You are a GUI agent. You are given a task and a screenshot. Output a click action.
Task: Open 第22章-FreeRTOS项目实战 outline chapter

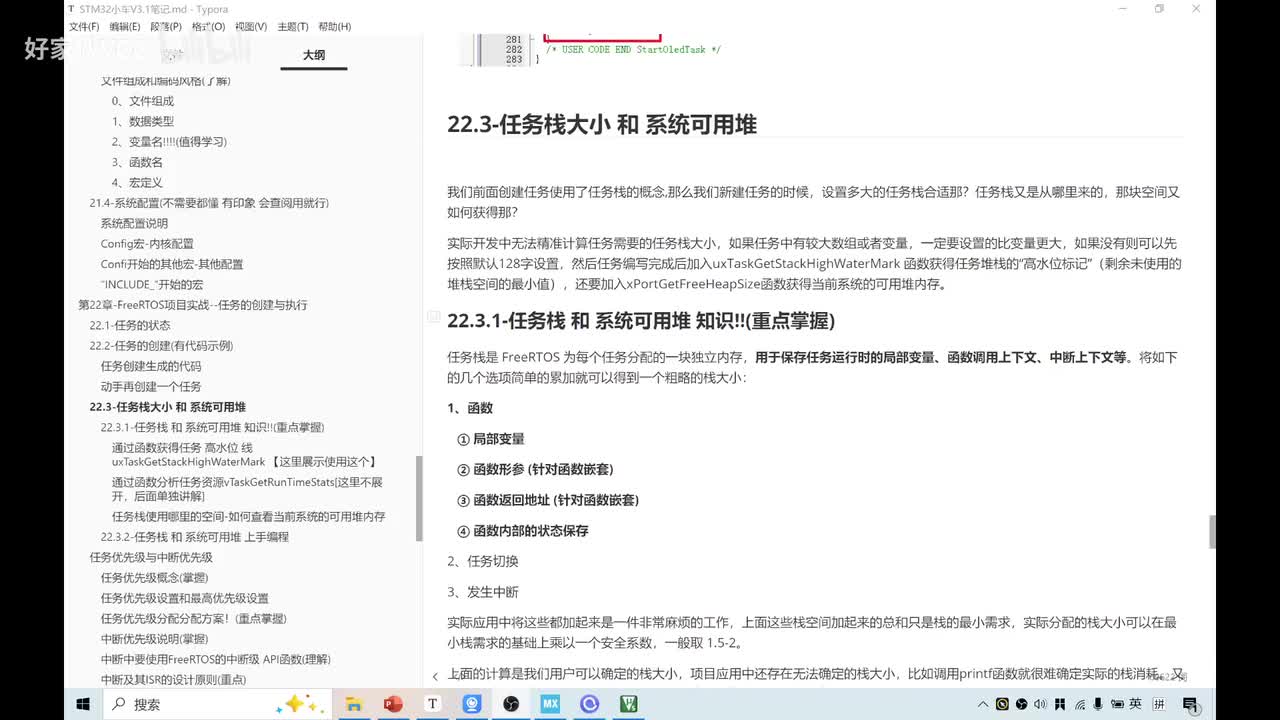(x=193, y=305)
